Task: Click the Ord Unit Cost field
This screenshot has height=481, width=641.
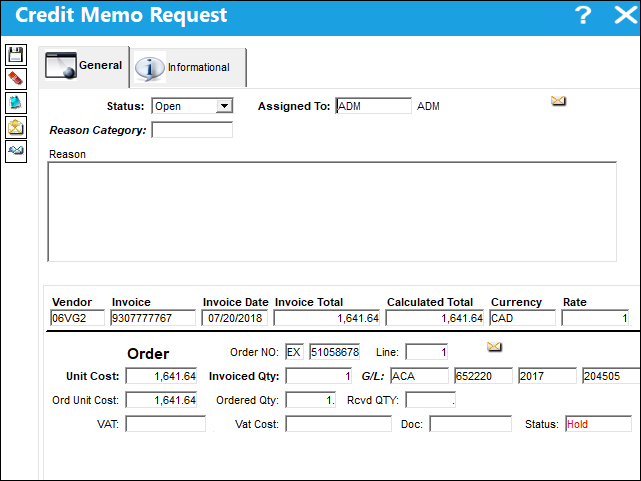Action: [x=161, y=400]
